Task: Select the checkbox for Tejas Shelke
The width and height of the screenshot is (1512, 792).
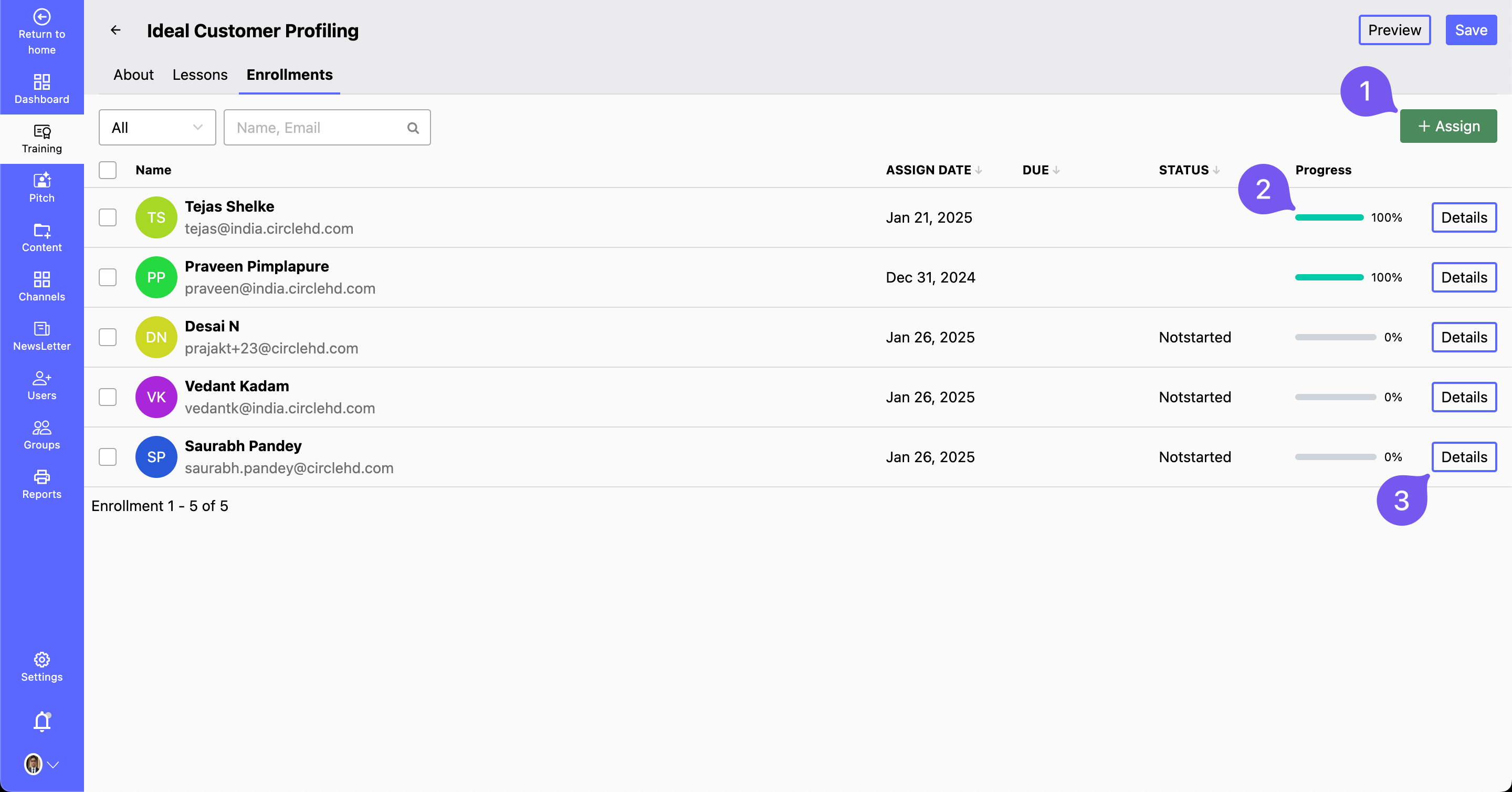Action: coord(108,217)
